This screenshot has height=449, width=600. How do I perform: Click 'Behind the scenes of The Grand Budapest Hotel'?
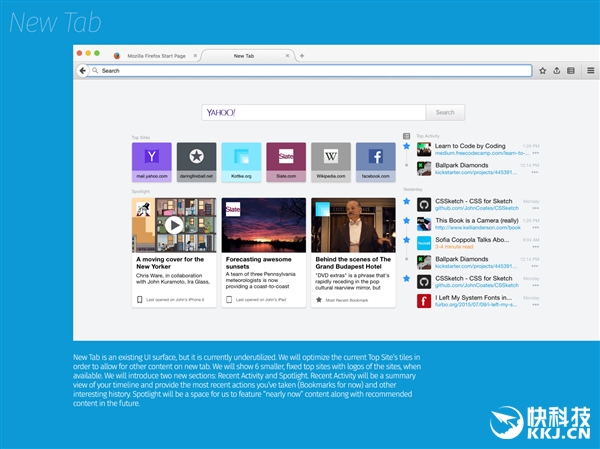click(353, 263)
